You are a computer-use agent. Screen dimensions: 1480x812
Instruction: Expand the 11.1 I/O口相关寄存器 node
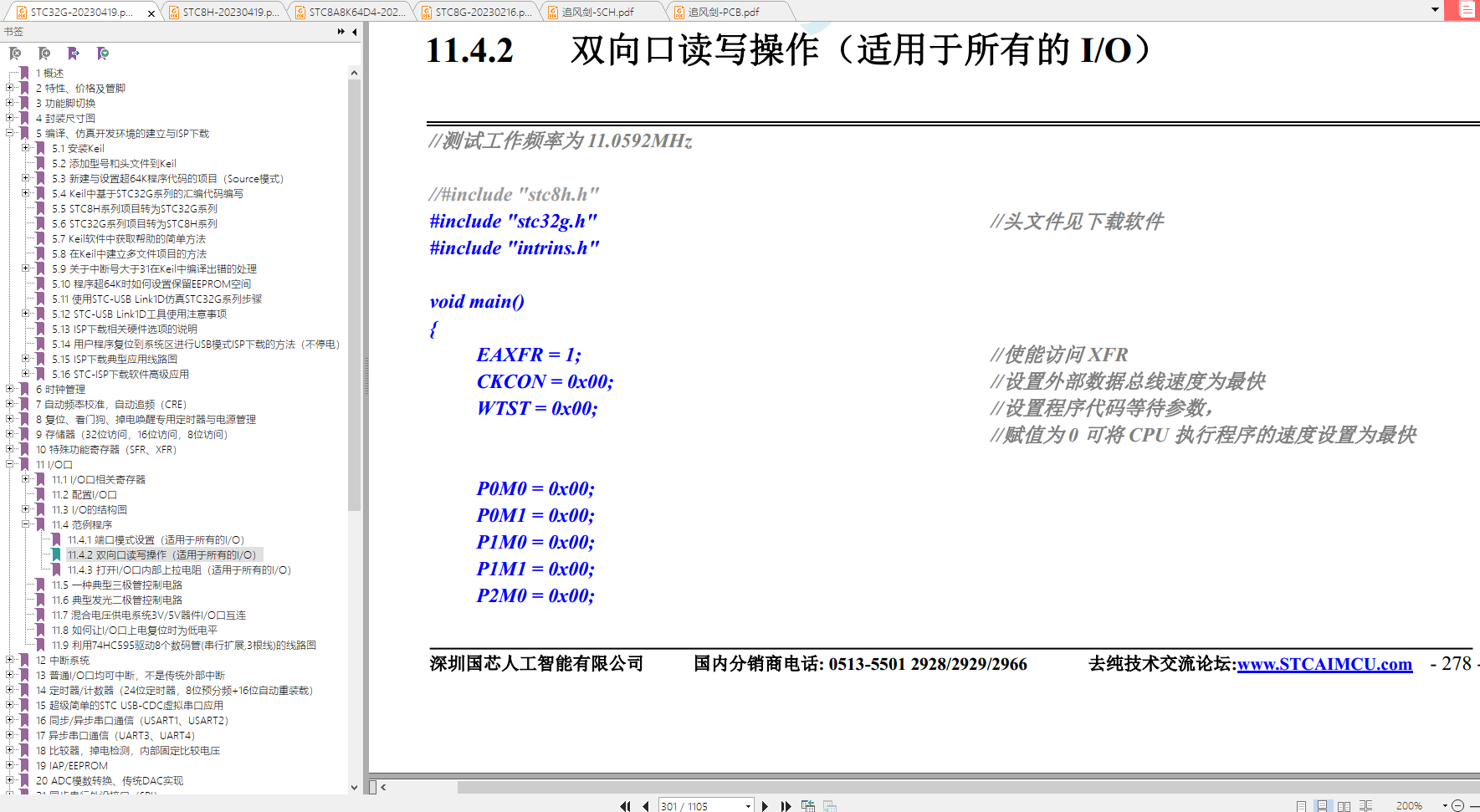point(26,479)
